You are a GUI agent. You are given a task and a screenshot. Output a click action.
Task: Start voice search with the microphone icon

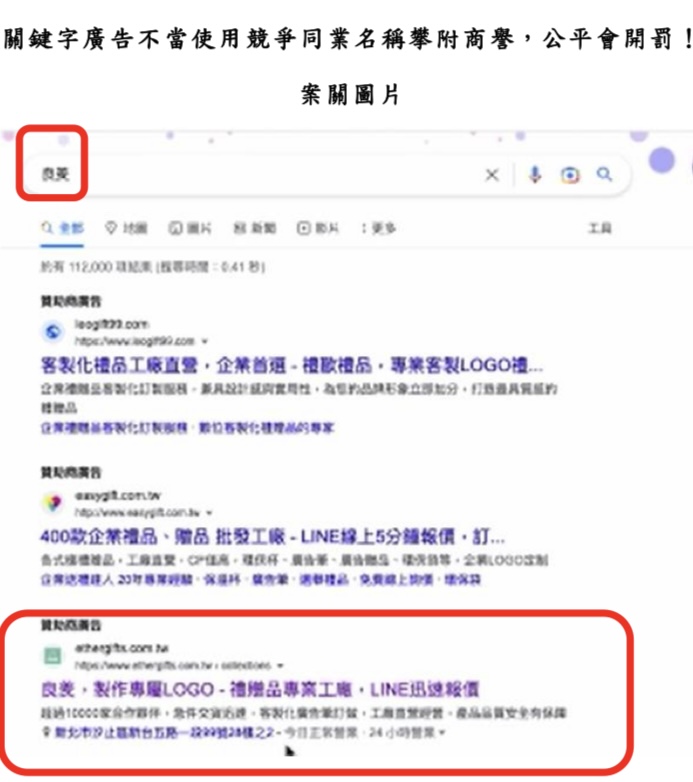click(535, 175)
